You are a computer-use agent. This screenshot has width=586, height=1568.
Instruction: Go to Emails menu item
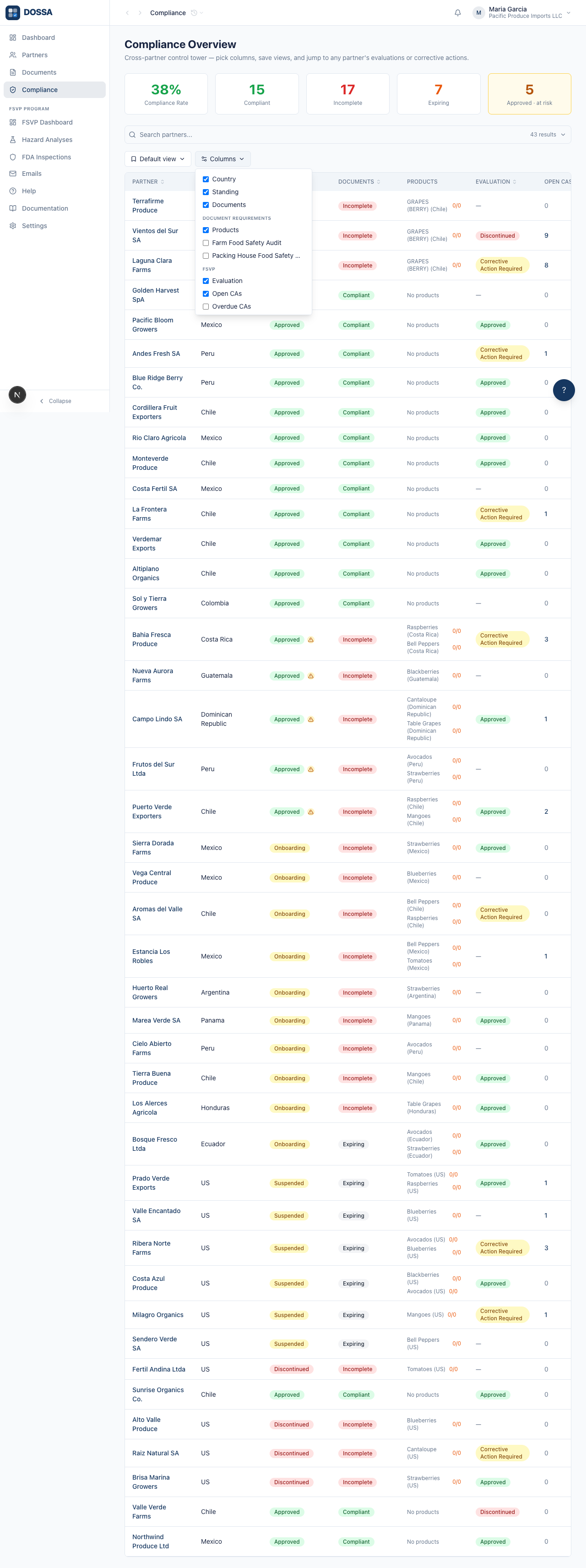tap(55, 174)
